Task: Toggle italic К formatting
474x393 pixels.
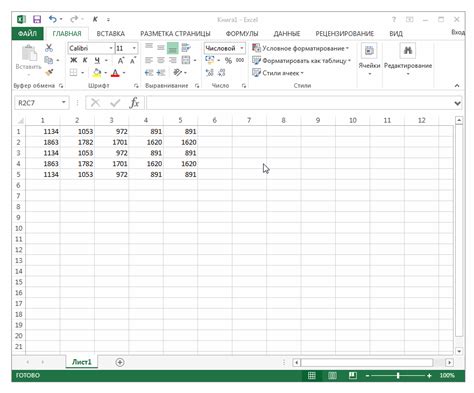Action: (x=85, y=60)
